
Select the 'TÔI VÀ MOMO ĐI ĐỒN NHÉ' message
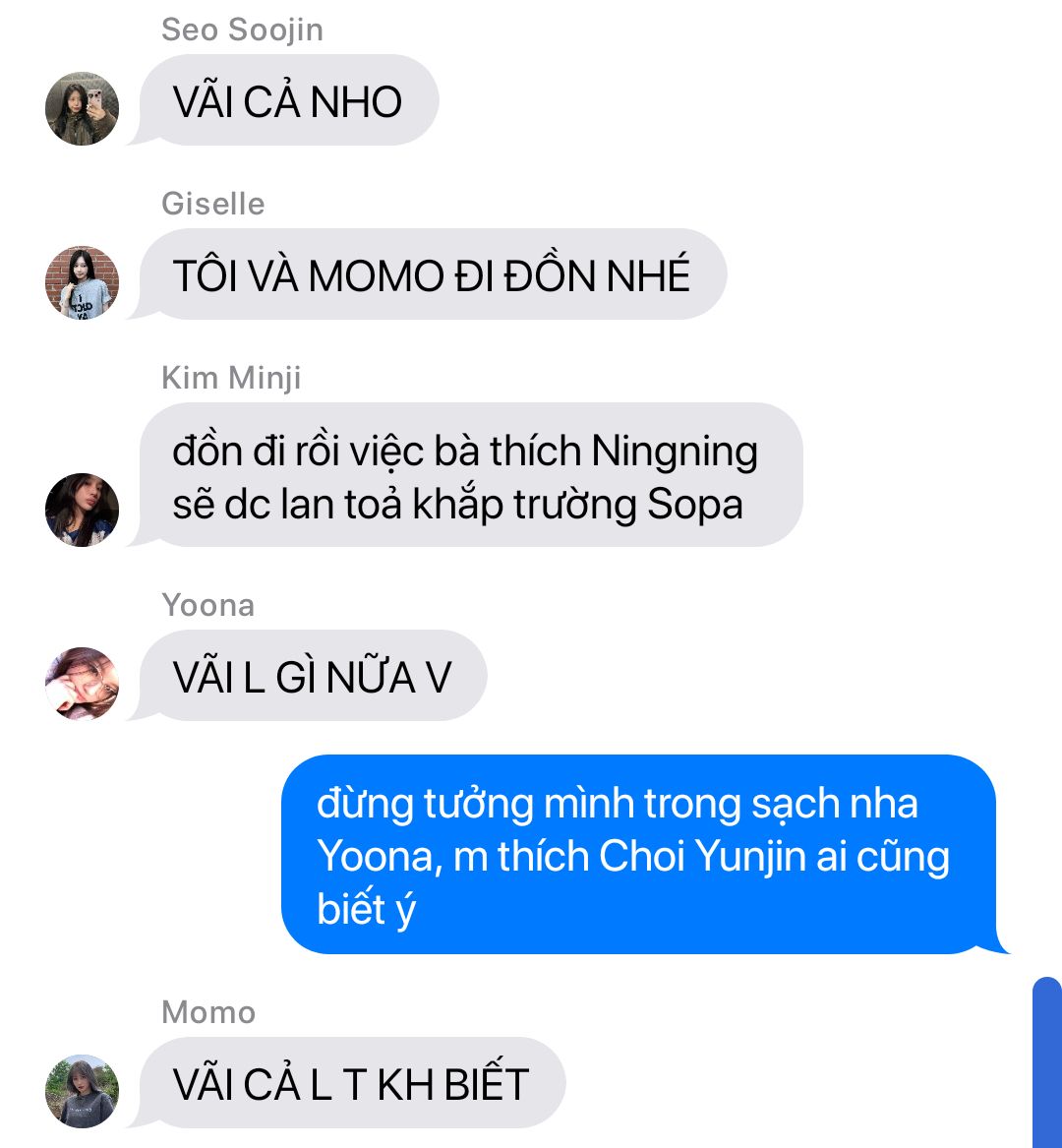coord(432,274)
